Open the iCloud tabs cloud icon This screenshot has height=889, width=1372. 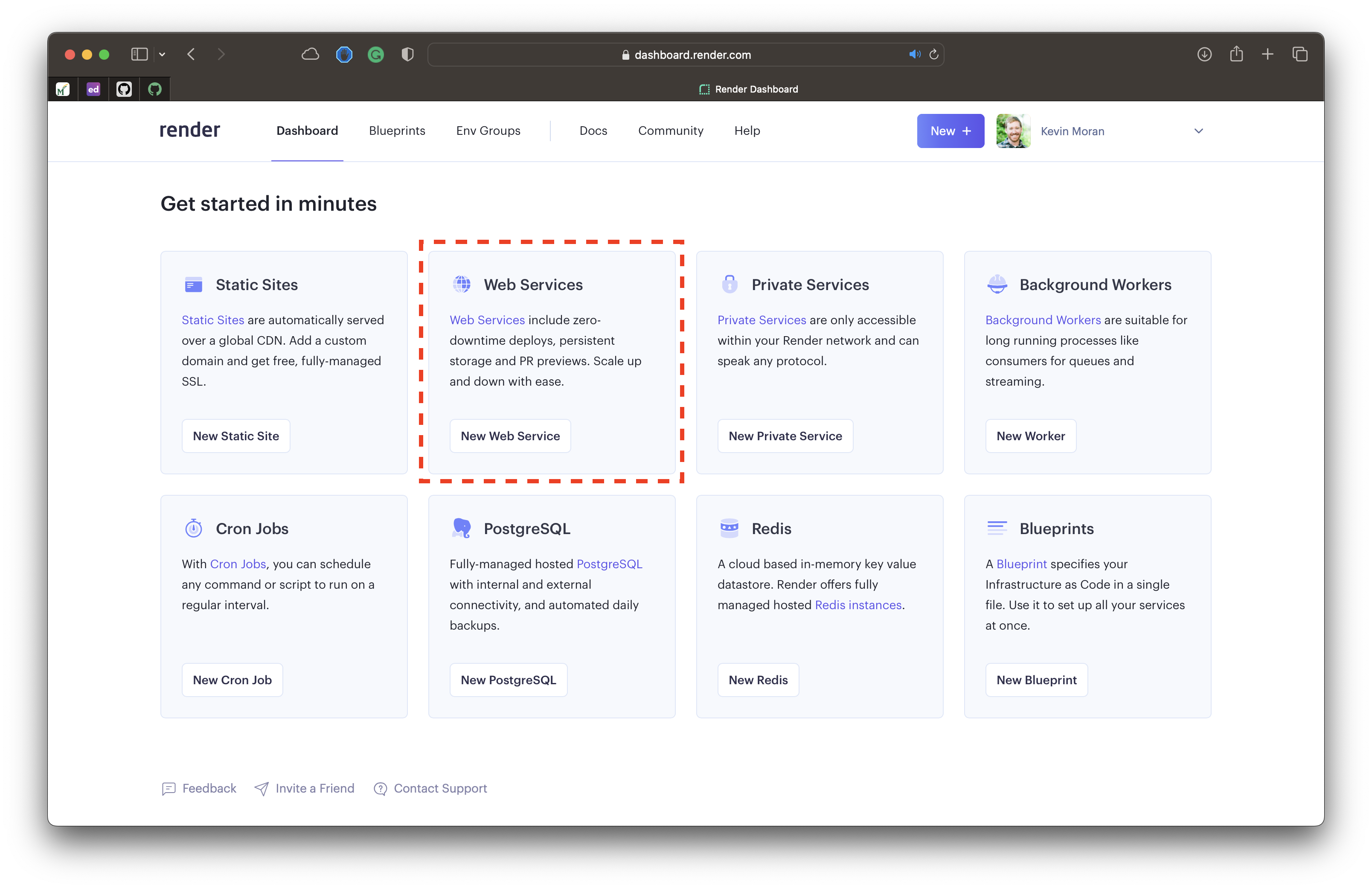click(x=310, y=55)
